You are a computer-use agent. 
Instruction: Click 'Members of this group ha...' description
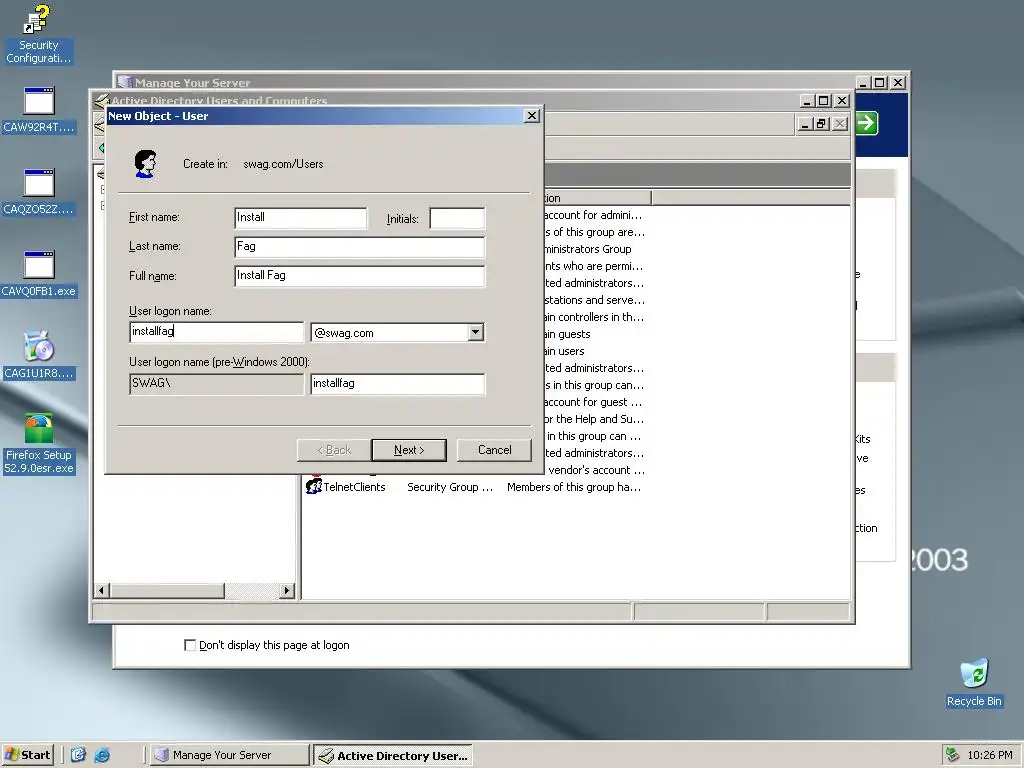pyautogui.click(x=573, y=487)
